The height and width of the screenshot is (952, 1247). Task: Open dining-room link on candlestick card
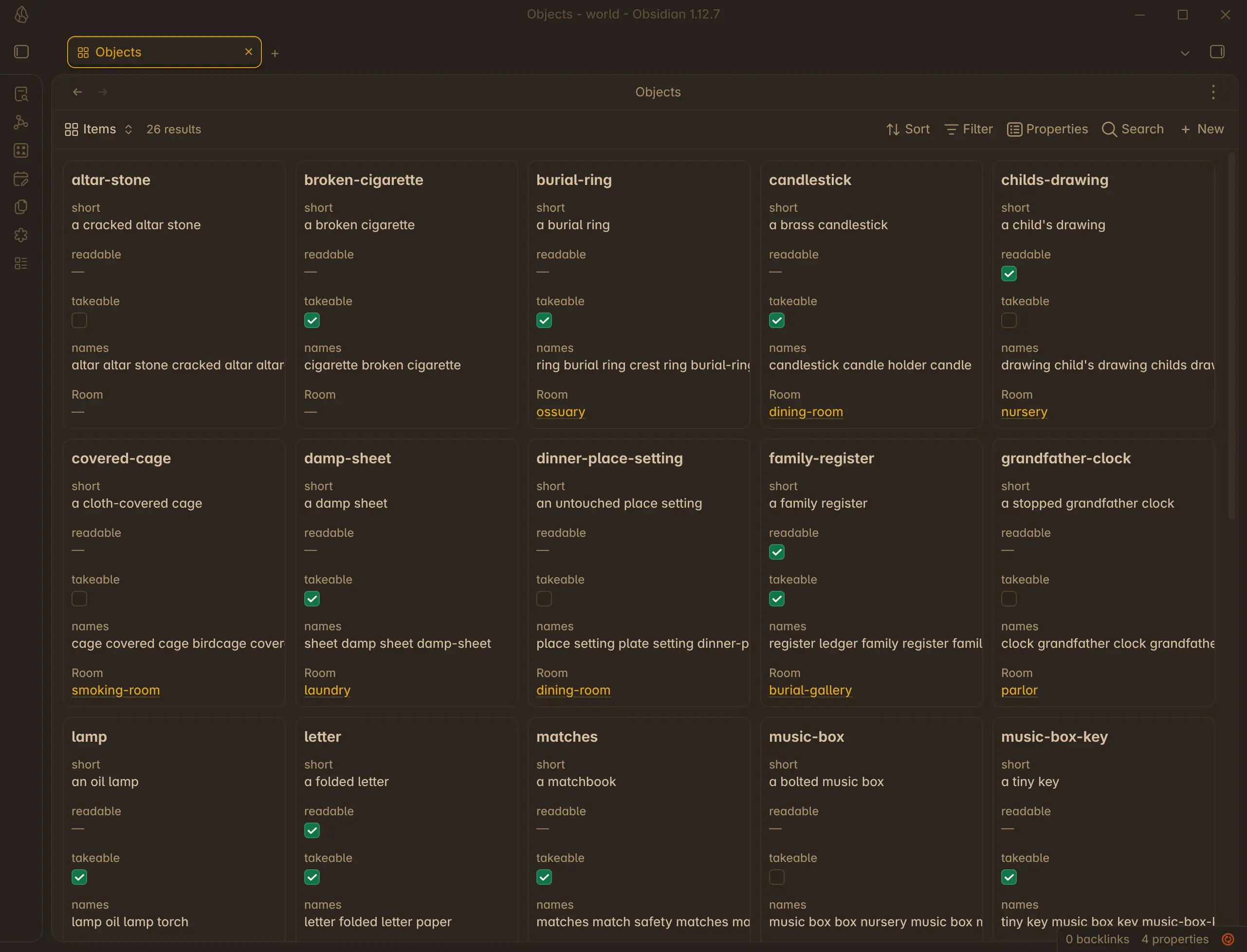806,412
